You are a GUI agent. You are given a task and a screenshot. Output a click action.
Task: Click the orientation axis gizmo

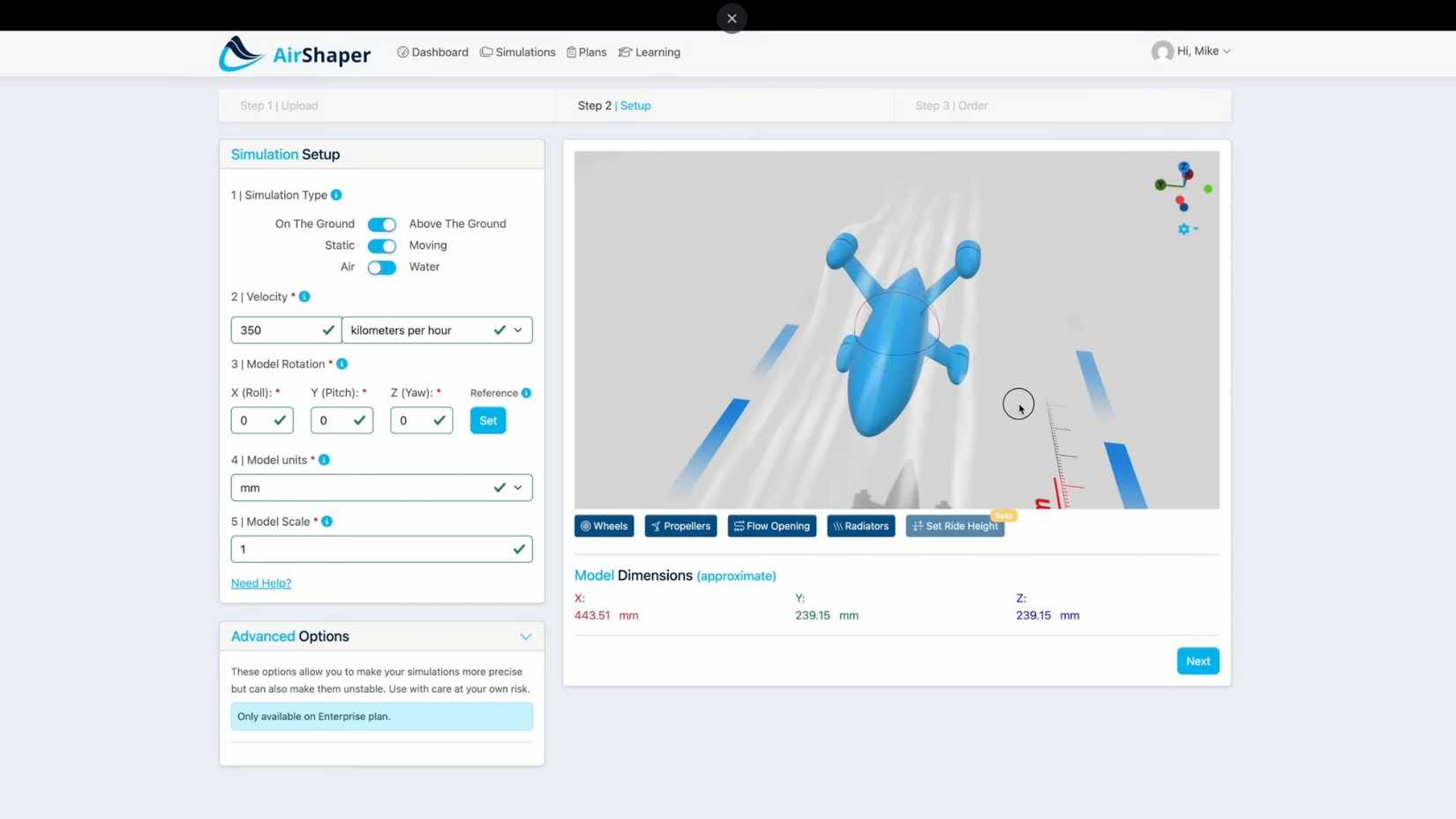pos(1183,186)
